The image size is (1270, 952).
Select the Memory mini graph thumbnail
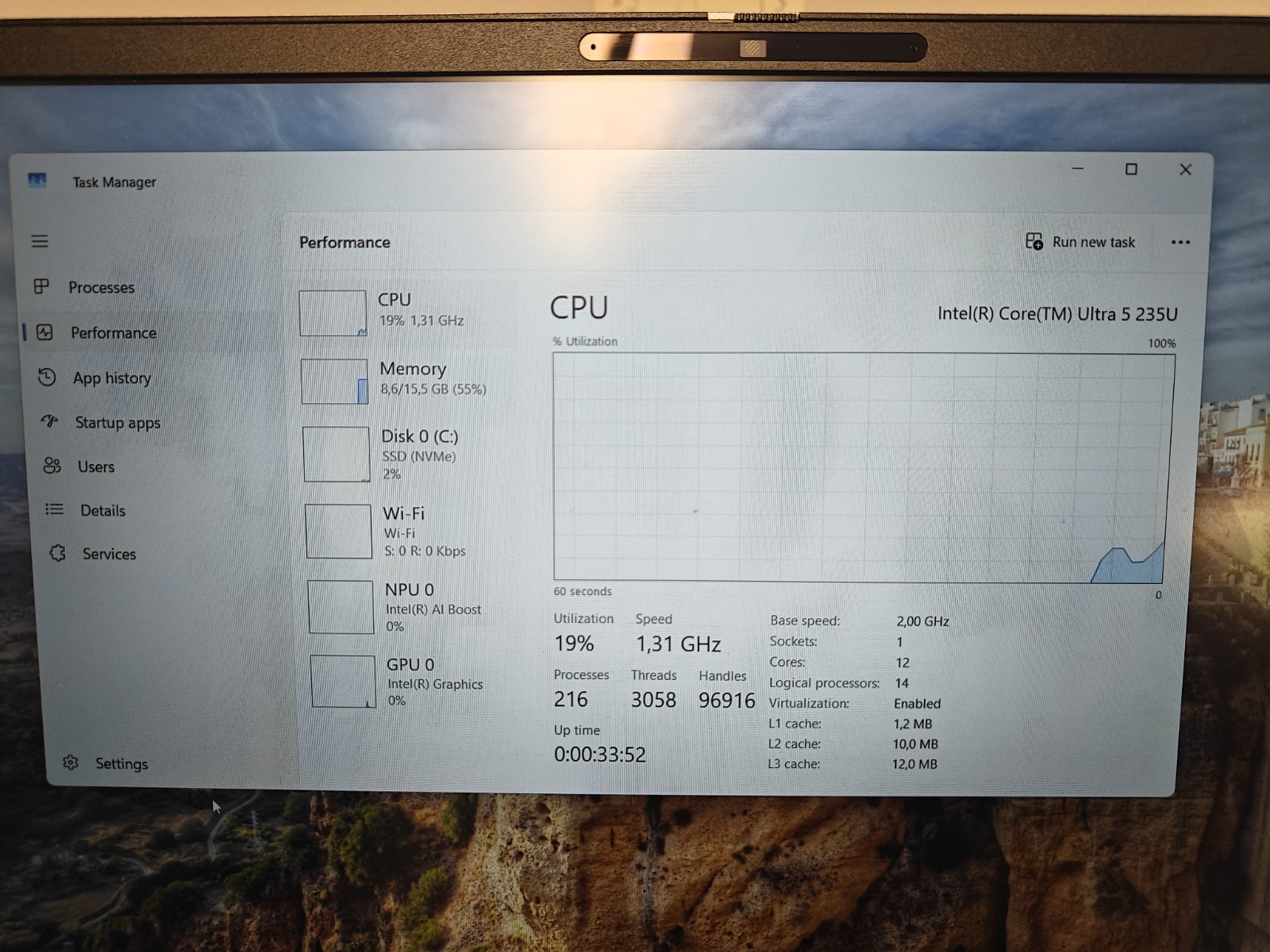pos(334,382)
